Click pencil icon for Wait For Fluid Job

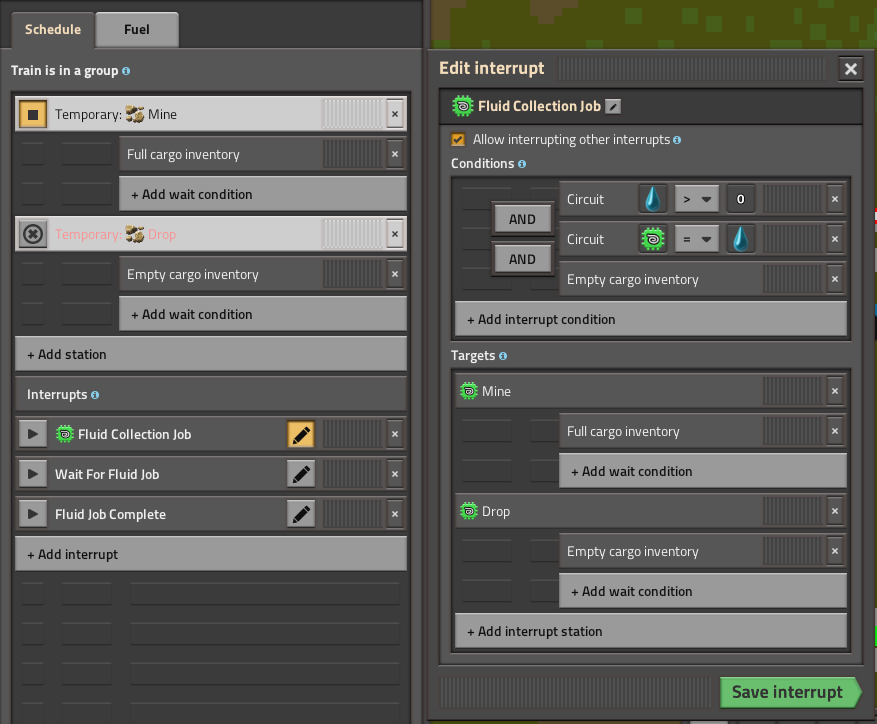[x=301, y=474]
